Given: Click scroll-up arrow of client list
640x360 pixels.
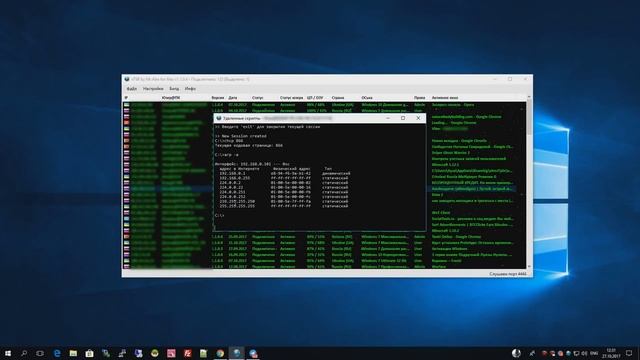Looking at the screenshot, I should tap(529, 98).
